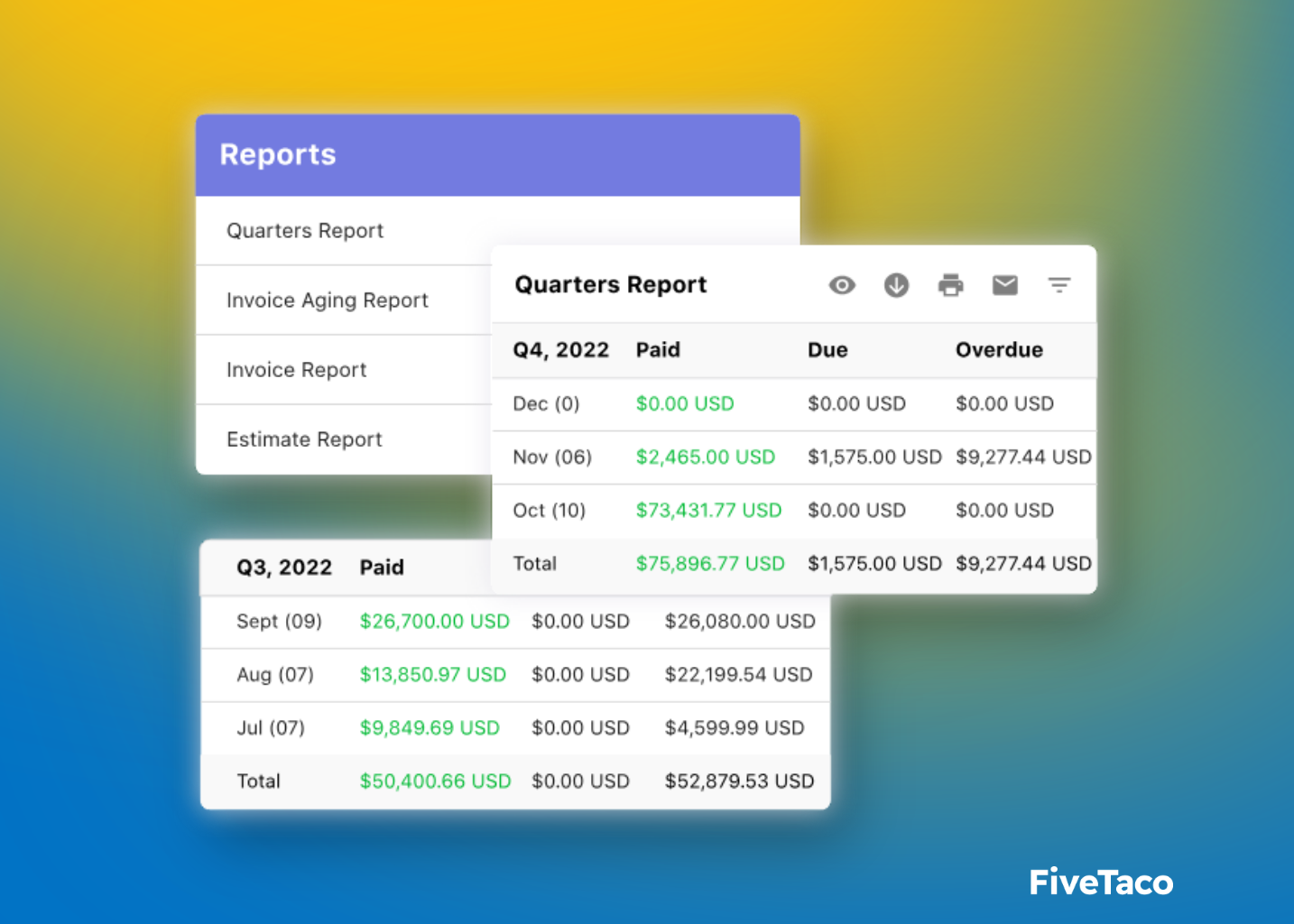
Task: Click the $26,700.00 USD paid amount
Action: point(434,622)
